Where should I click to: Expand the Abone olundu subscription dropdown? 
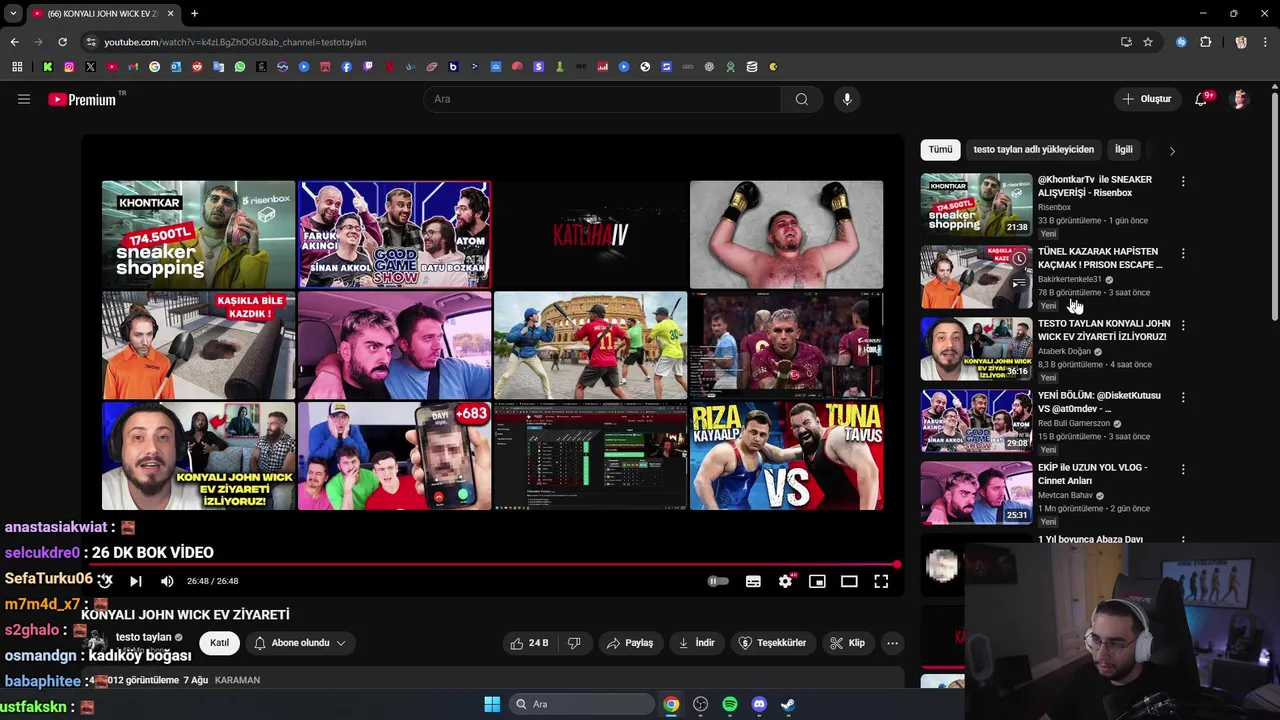[299, 643]
